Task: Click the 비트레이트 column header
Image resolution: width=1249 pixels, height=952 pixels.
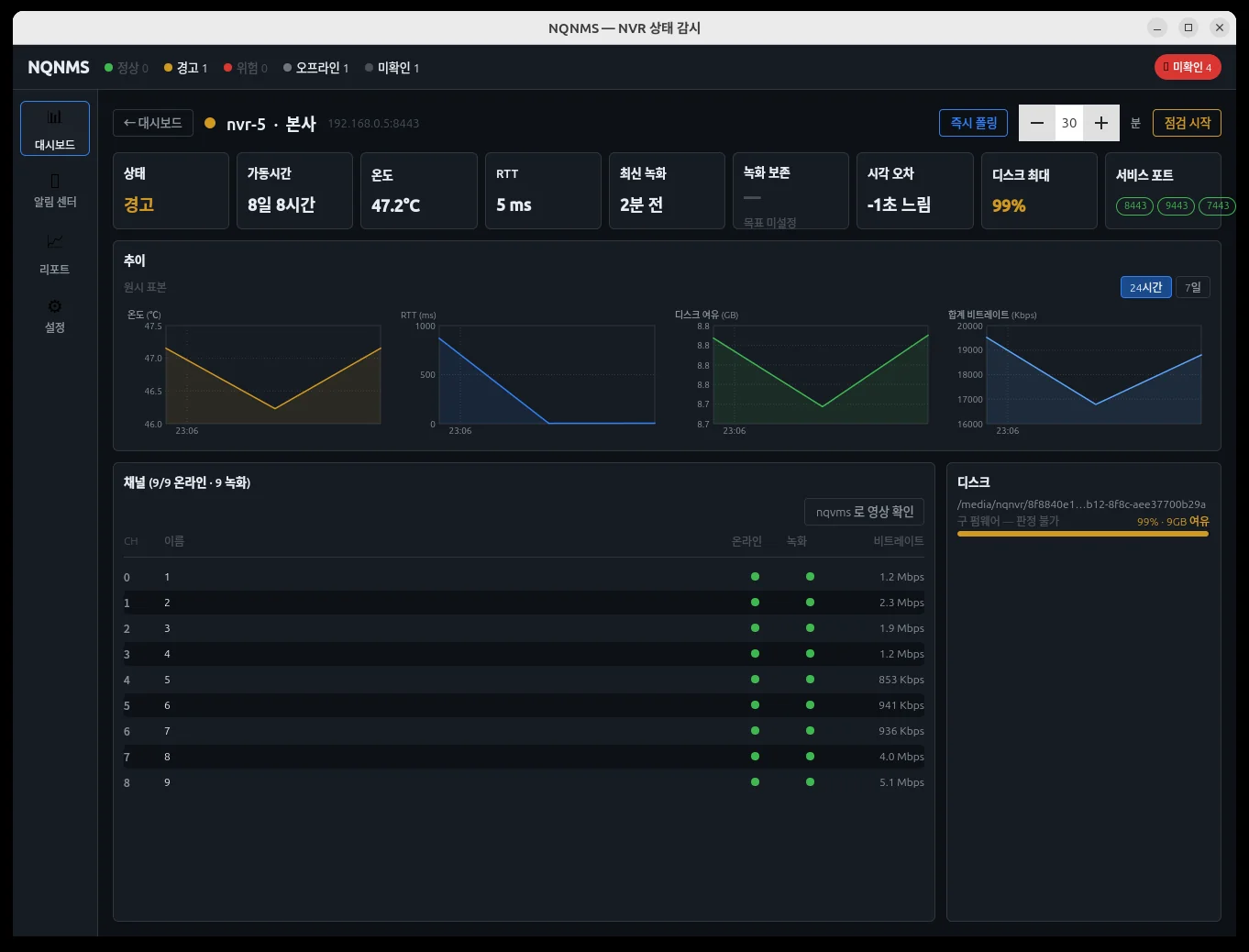Action: click(899, 541)
